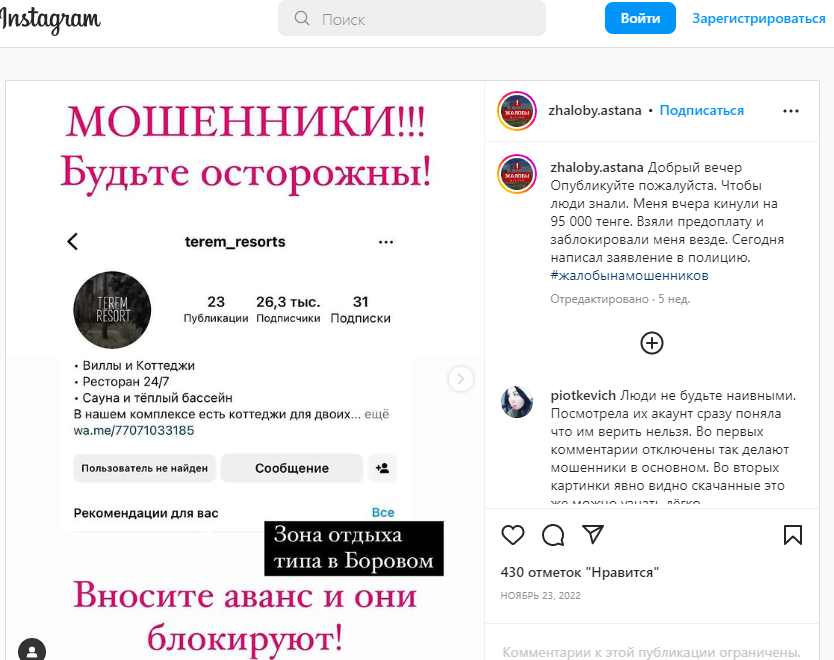Image resolution: width=834 pixels, height=660 pixels.
Task: Open hashtag #жалобынамошенников
Action: click(629, 275)
